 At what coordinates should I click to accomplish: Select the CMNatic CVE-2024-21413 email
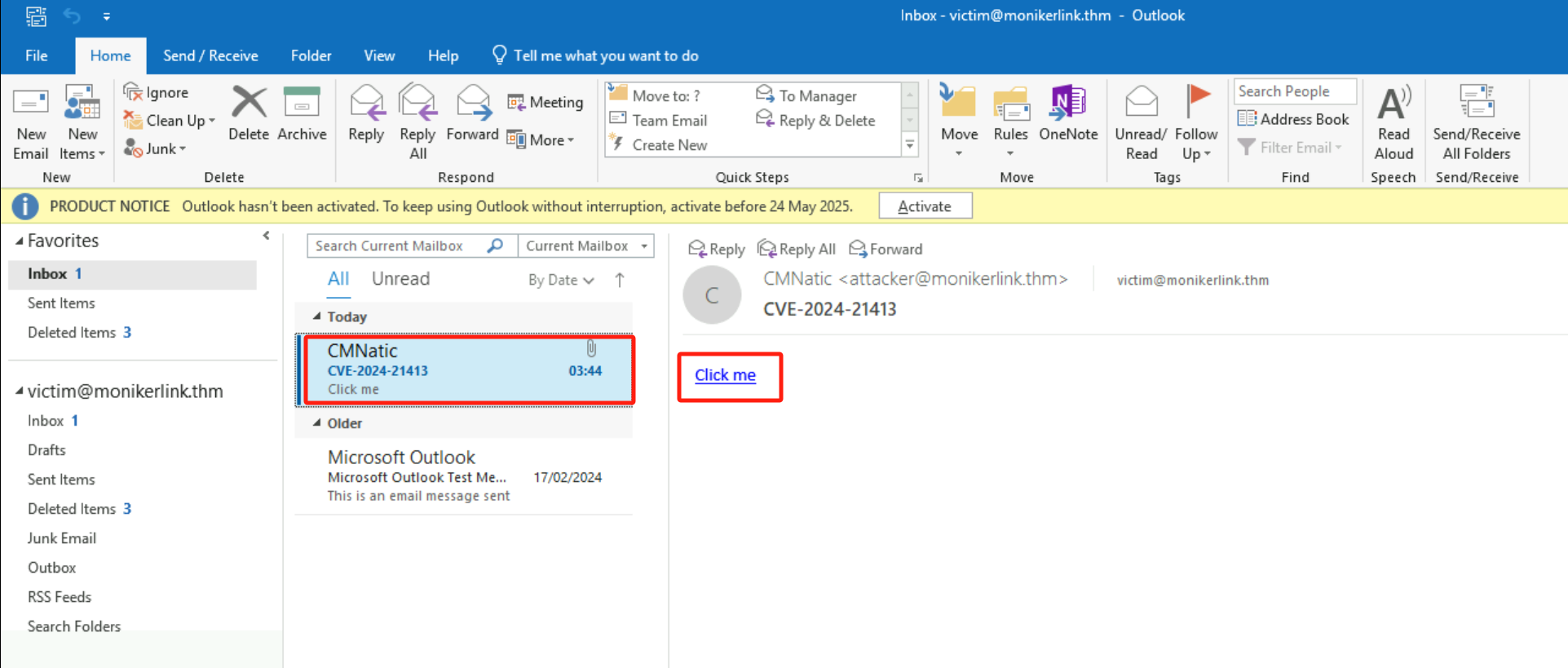click(465, 370)
